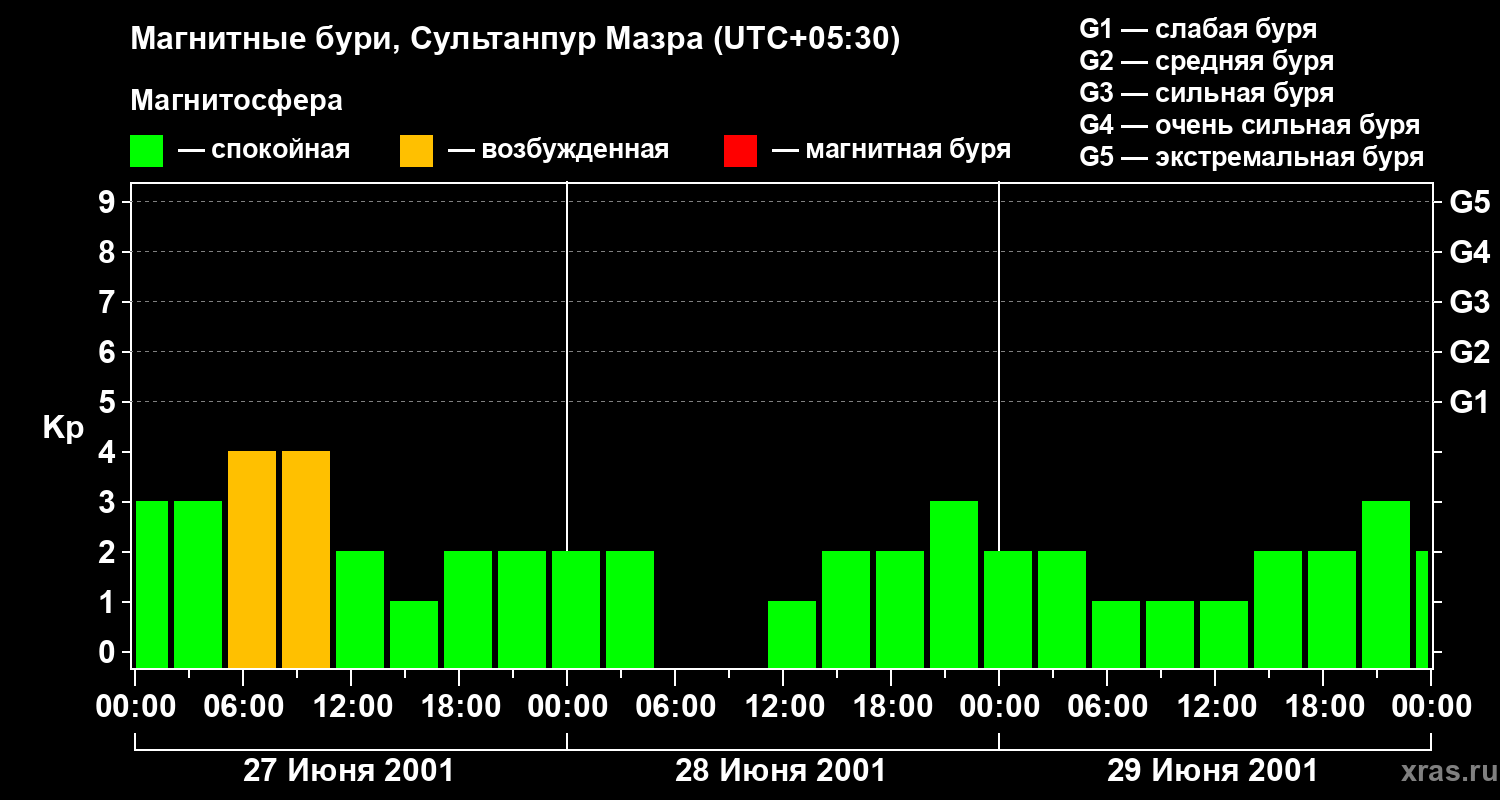Screen dimensions: 1500x800
Task: Click the 'Kp' axis label
Action: click(x=64, y=428)
